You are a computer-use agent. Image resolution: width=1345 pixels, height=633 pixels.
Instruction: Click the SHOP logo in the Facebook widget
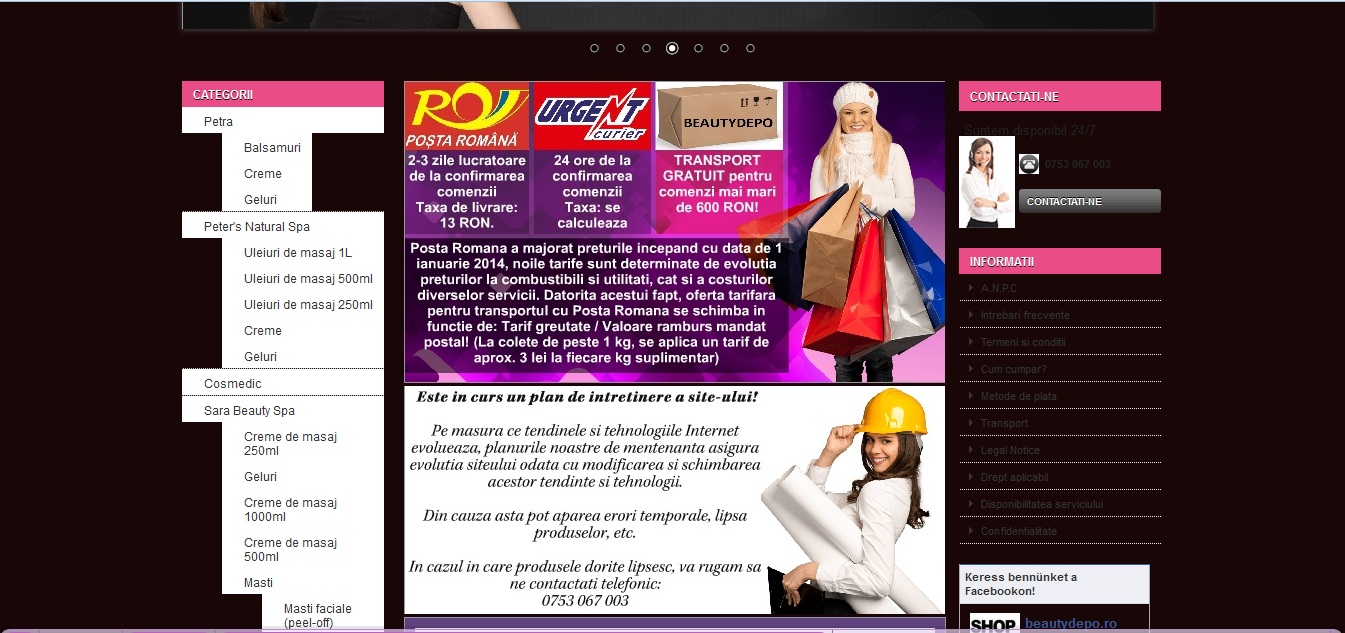(x=994, y=623)
